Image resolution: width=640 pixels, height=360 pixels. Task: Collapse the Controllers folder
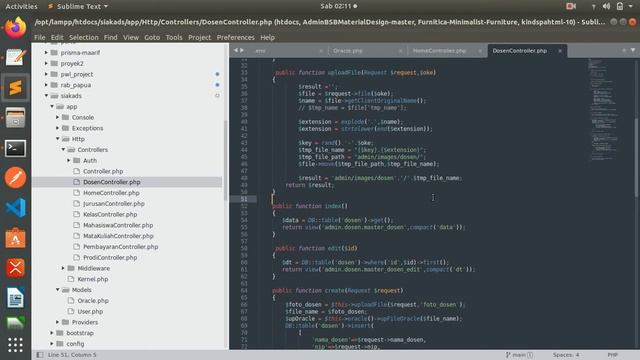(x=63, y=149)
